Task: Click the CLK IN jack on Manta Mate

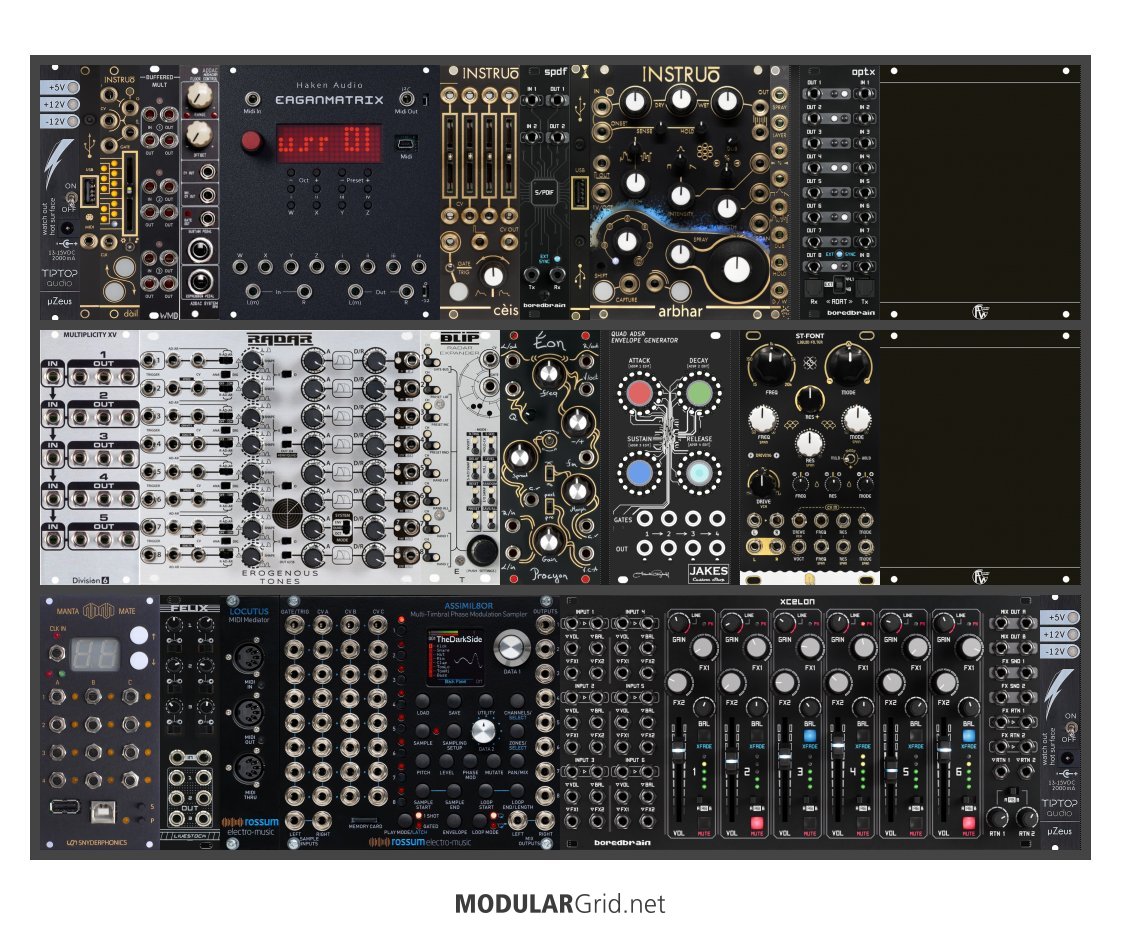Action: tap(57, 652)
